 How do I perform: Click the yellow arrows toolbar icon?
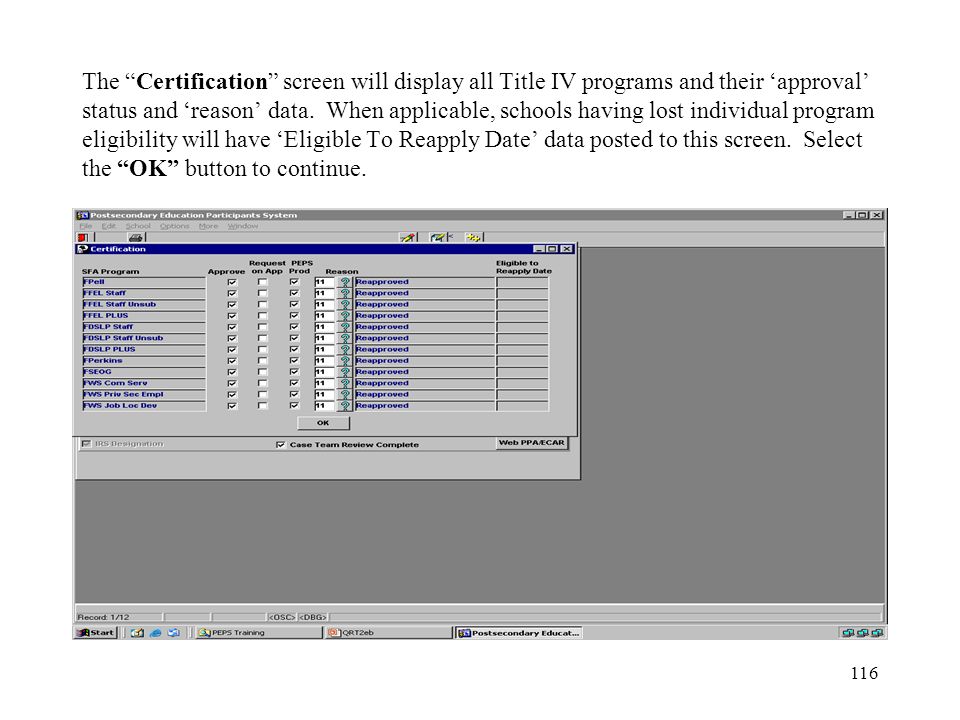(472, 238)
